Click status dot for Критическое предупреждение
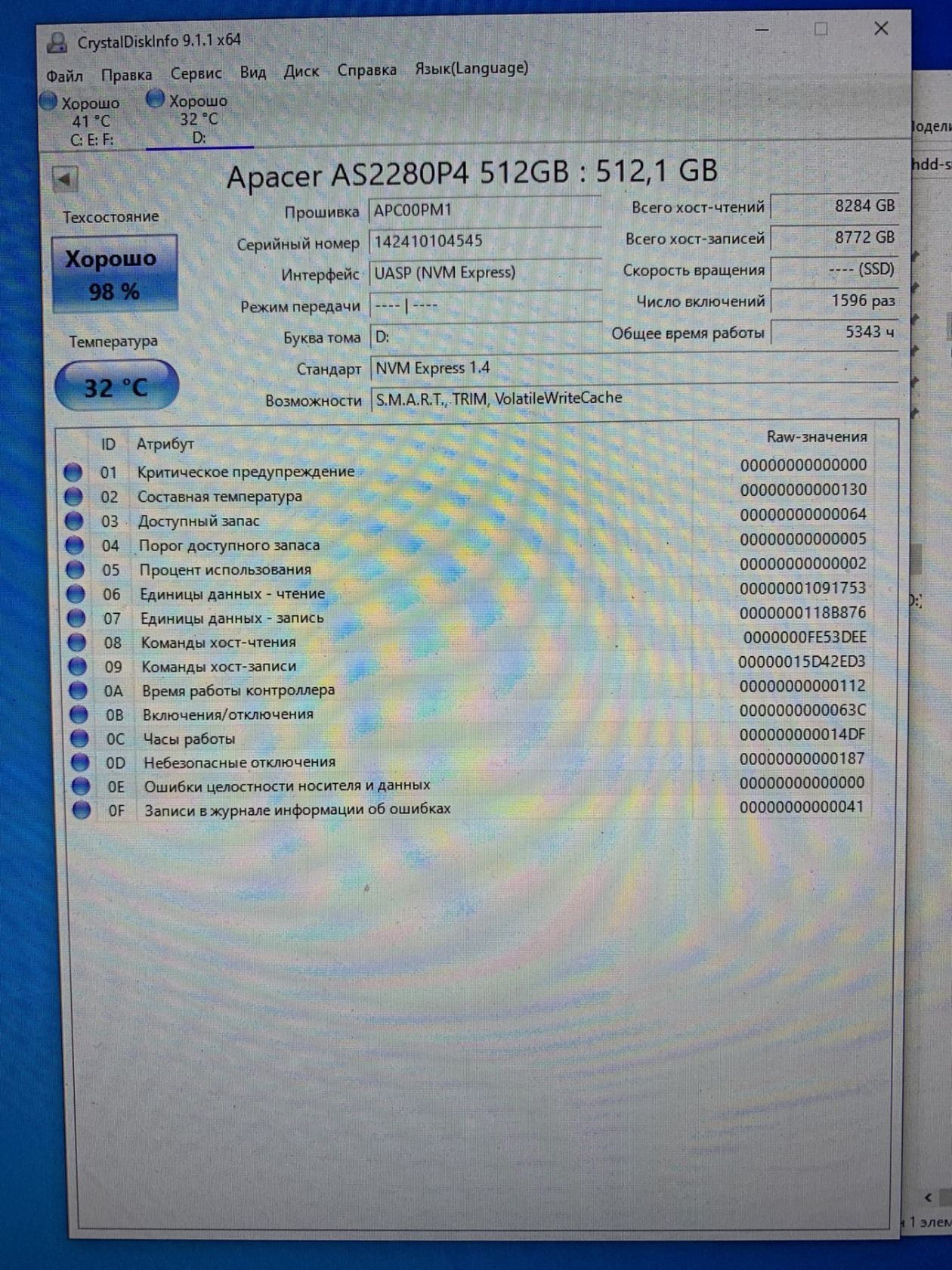This screenshot has width=952, height=1270. tap(73, 472)
